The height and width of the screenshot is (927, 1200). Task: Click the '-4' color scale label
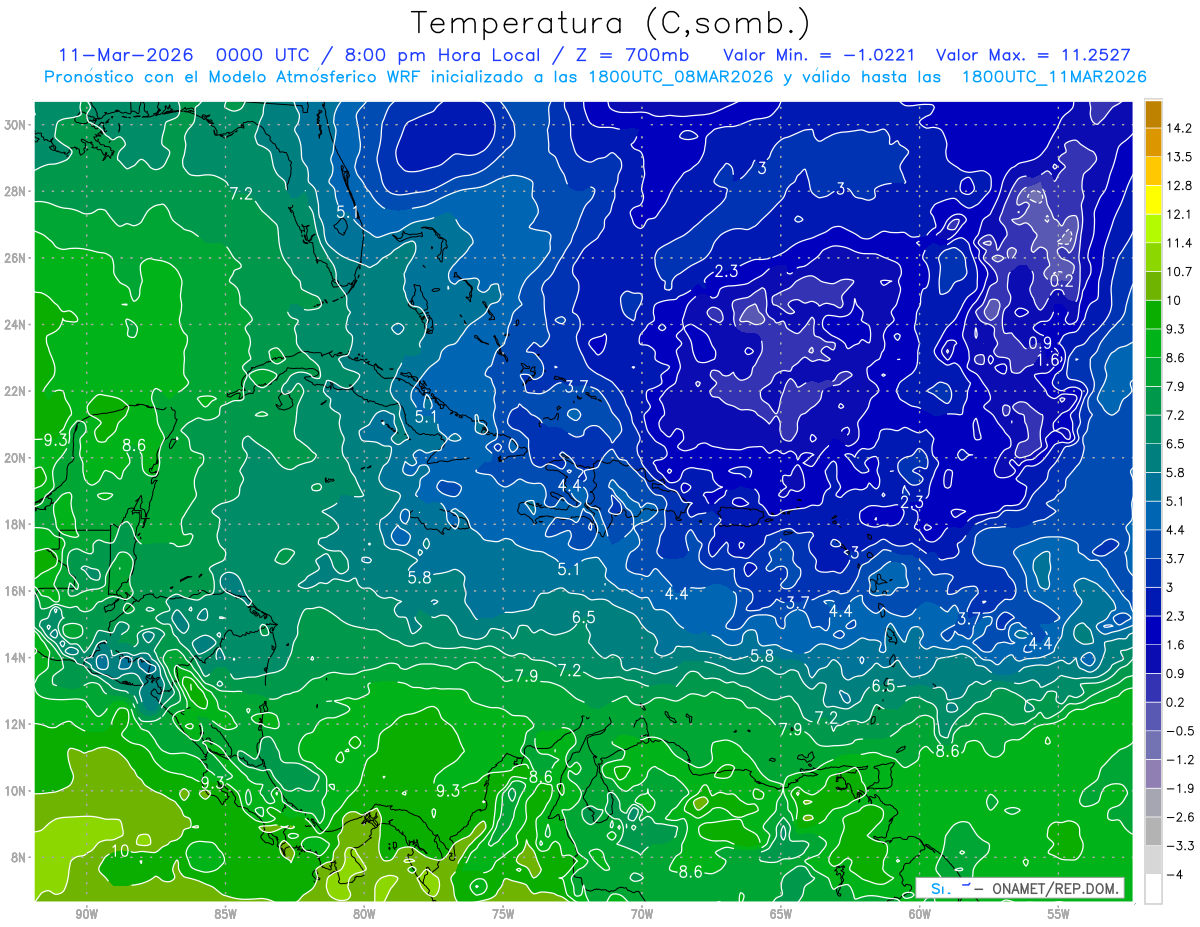click(1175, 875)
